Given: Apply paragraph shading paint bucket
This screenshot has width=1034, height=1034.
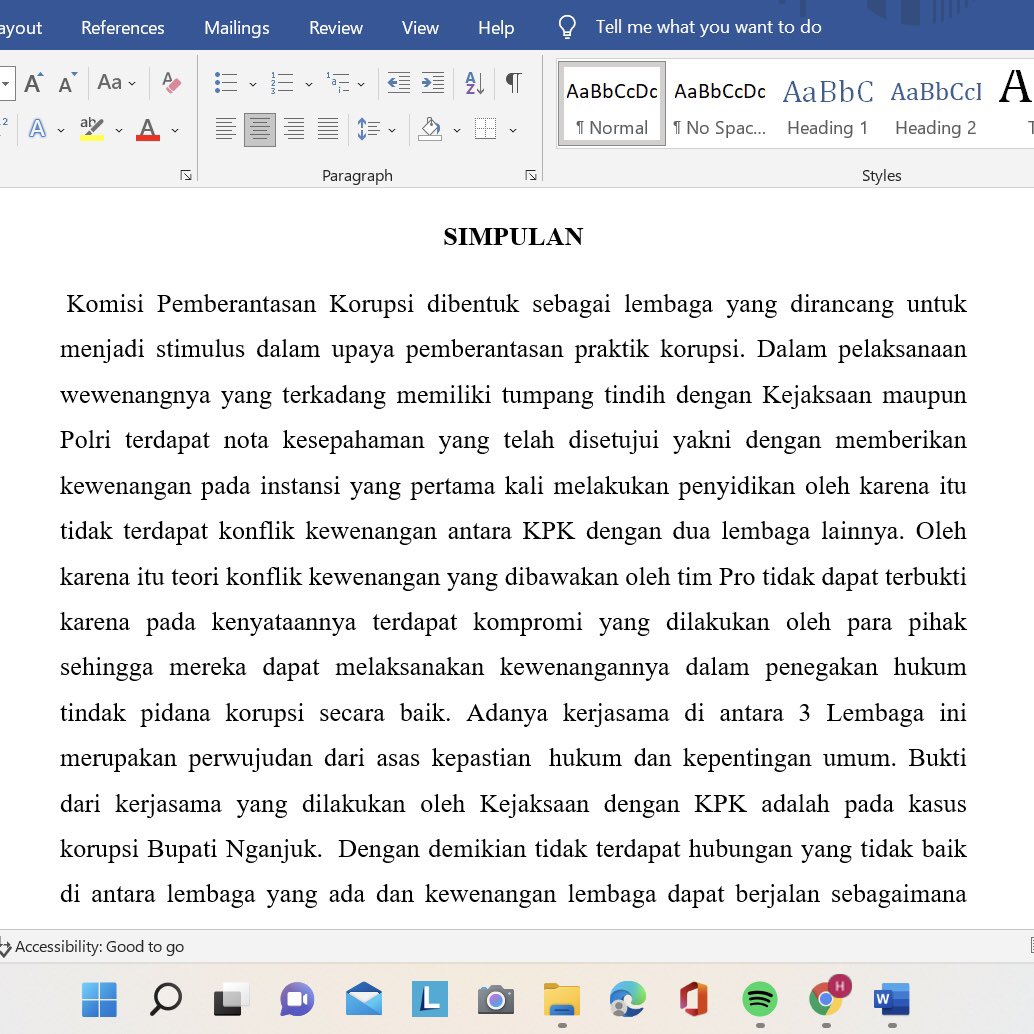Looking at the screenshot, I should tap(430, 129).
